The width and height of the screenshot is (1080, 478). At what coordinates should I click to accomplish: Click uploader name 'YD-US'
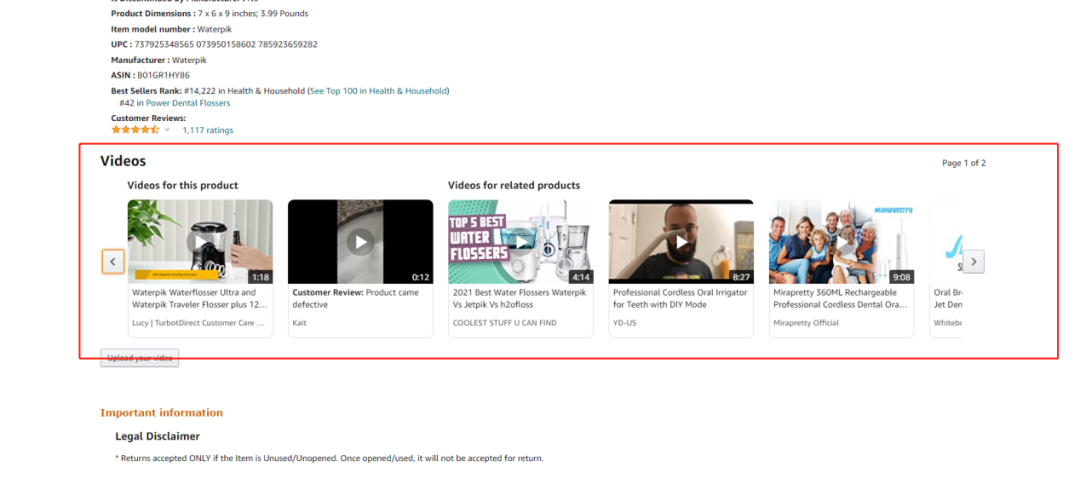coord(625,323)
